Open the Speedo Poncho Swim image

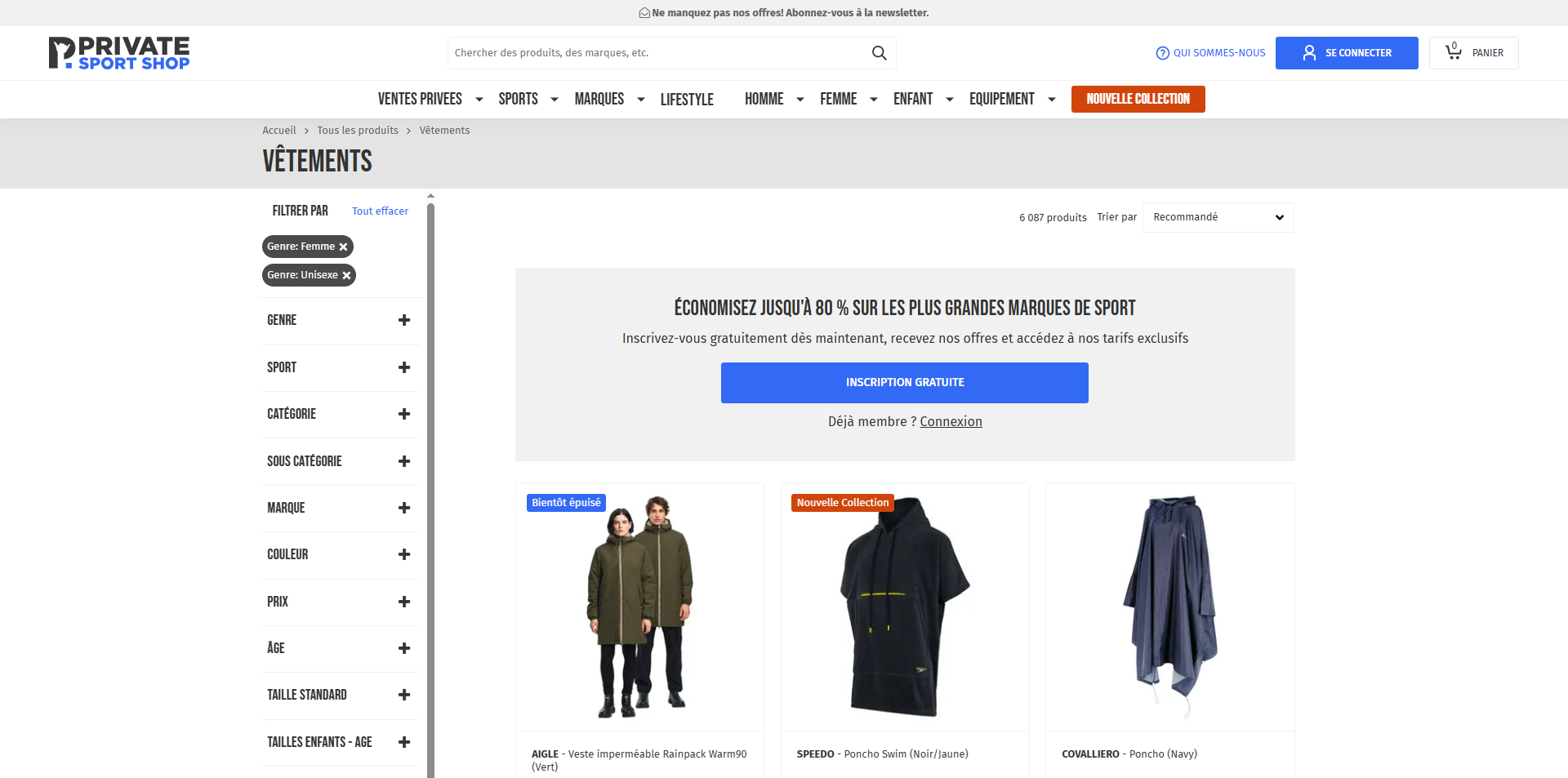tap(905, 607)
